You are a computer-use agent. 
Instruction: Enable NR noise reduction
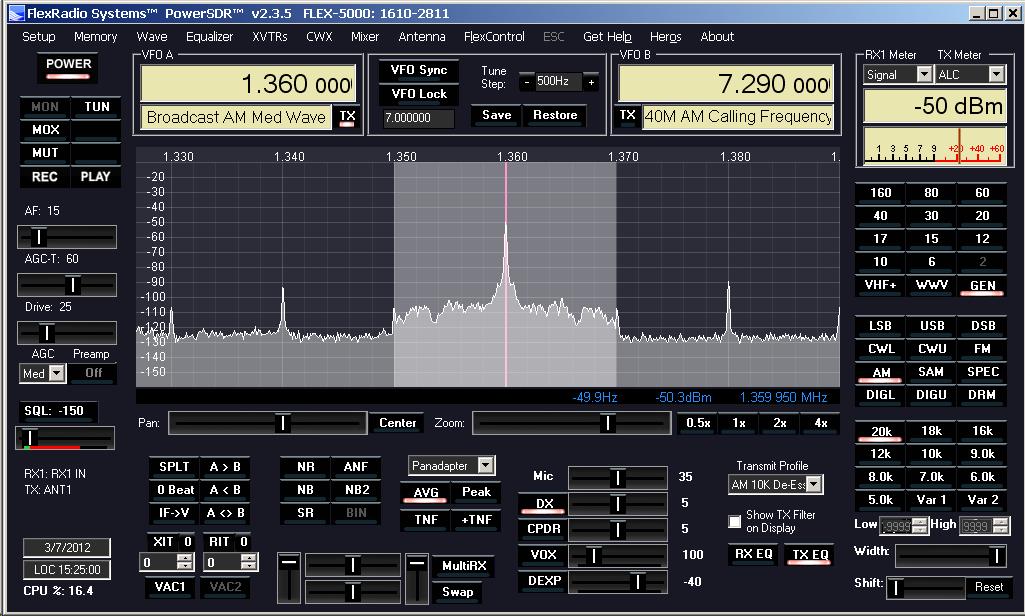coord(305,467)
